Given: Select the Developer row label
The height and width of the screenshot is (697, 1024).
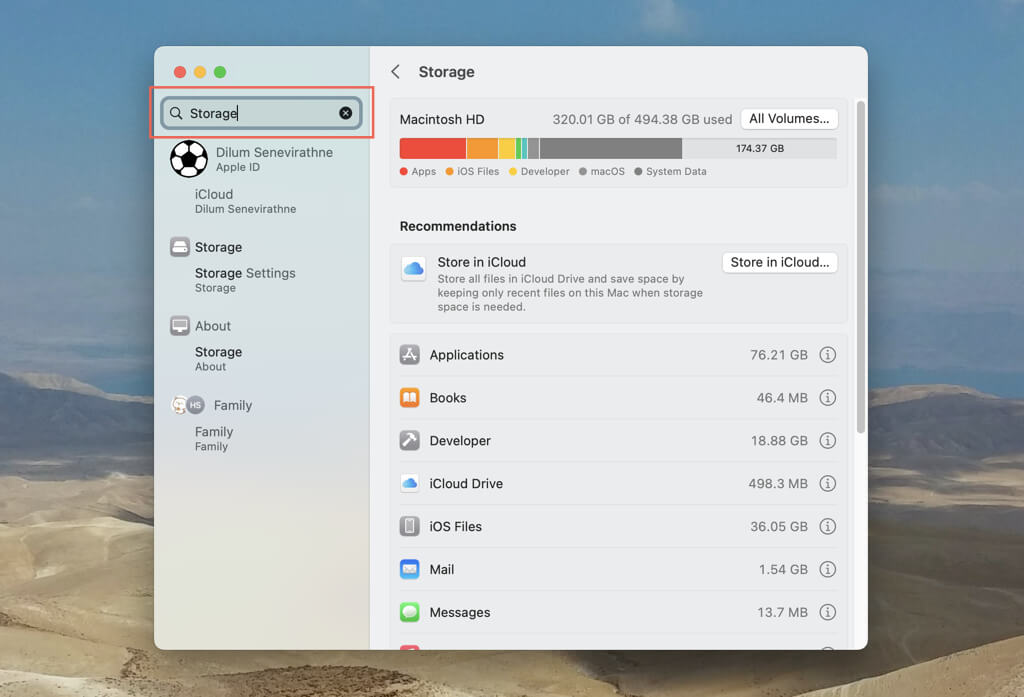Looking at the screenshot, I should click(x=460, y=441).
